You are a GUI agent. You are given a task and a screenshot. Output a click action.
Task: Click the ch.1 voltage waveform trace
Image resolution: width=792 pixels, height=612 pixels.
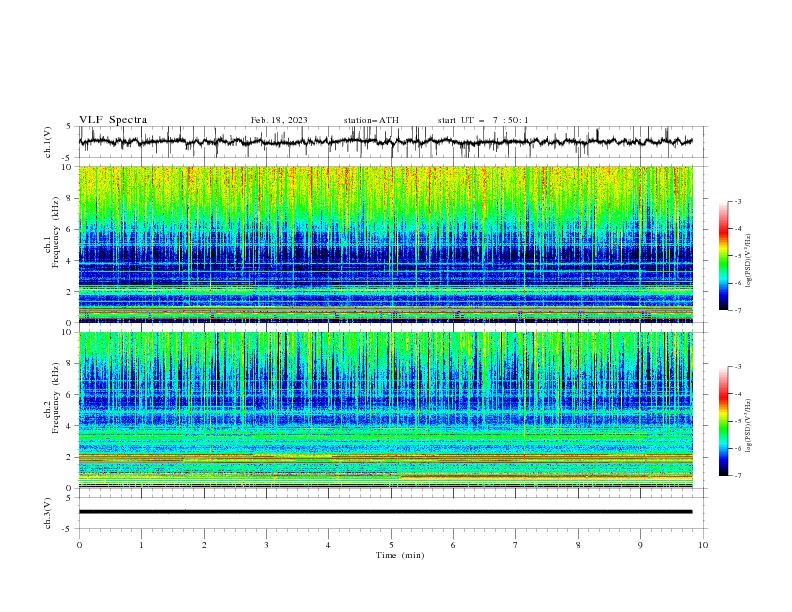click(x=385, y=142)
